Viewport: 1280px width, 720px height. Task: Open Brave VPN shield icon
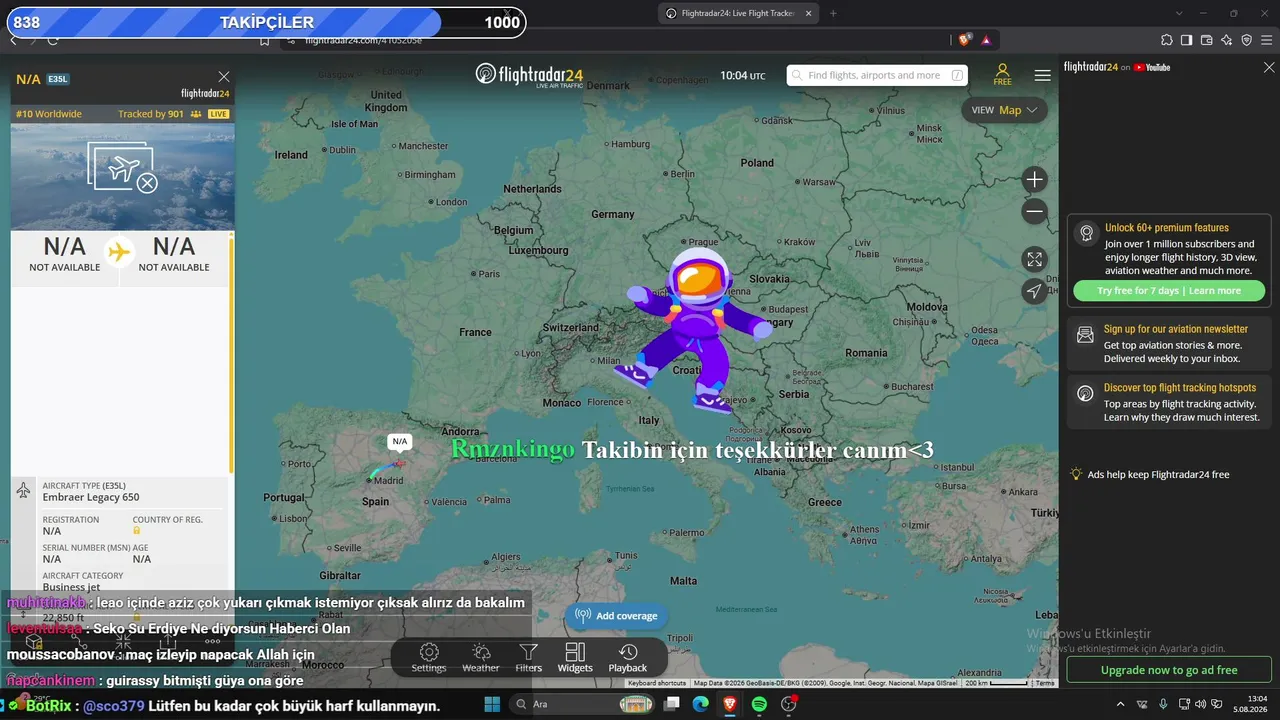pos(1246,40)
